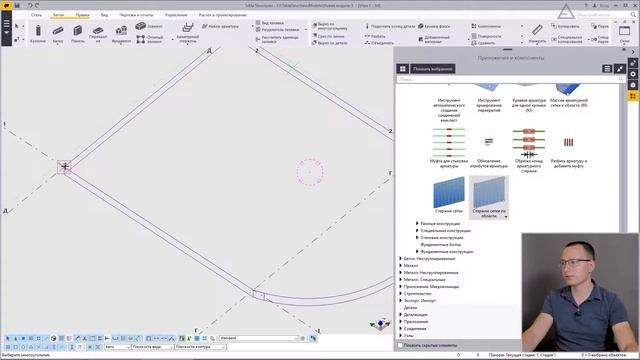Switch to the Правка ribbon tab
Screen dimensions: 640x360
[82, 15]
